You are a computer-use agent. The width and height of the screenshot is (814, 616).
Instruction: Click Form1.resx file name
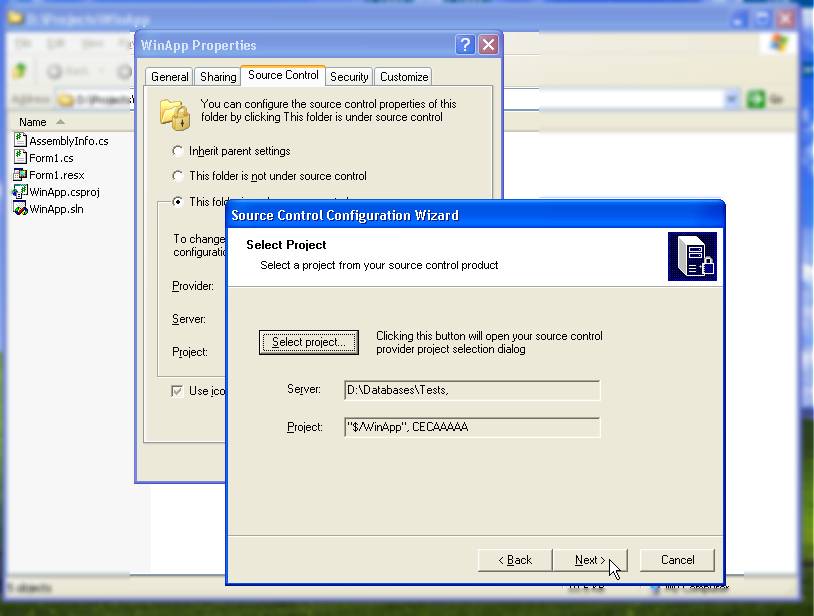tap(57, 175)
